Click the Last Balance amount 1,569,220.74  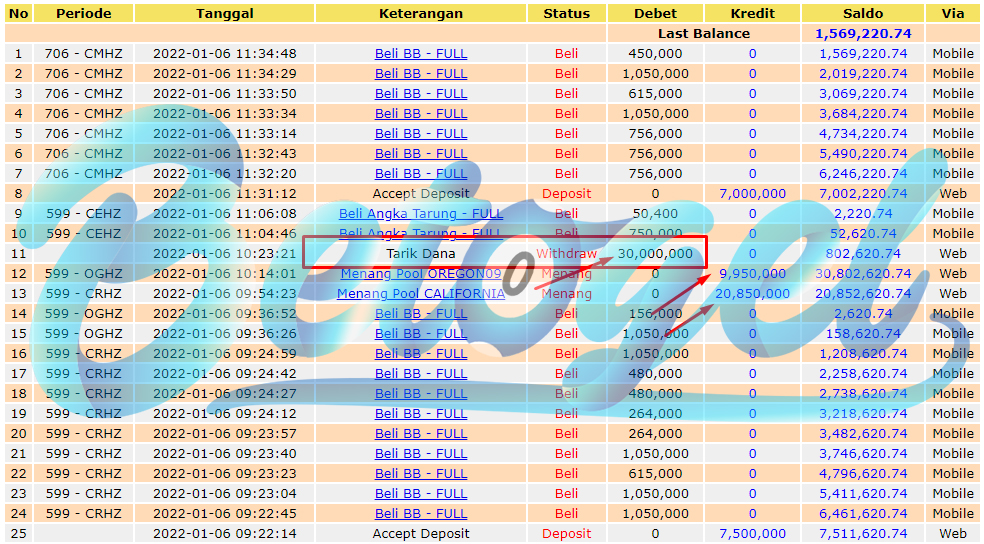click(x=863, y=34)
